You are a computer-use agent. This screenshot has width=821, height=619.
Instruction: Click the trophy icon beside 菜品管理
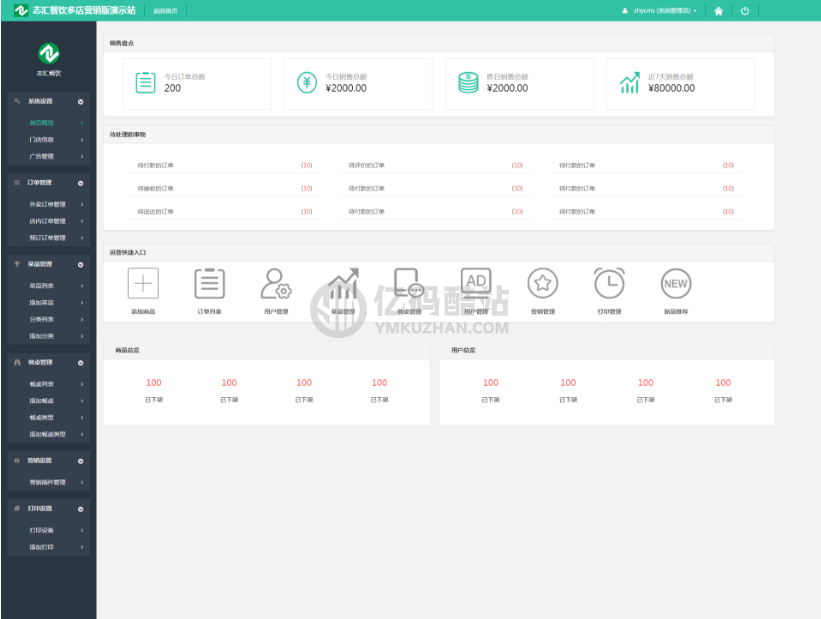[x=17, y=264]
